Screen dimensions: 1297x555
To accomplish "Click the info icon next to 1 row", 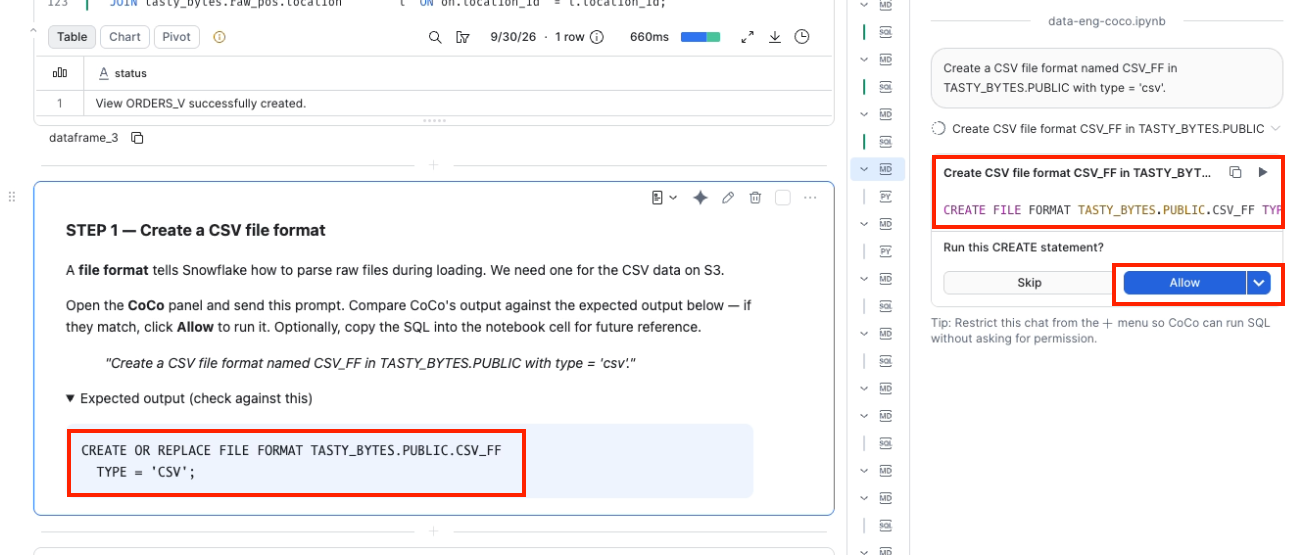I will 597,37.
